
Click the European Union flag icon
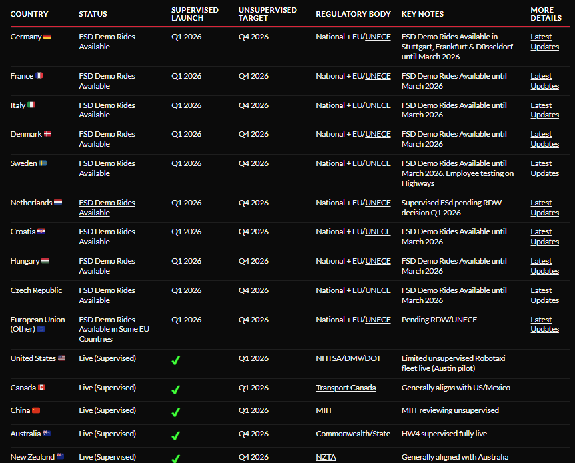(41, 329)
